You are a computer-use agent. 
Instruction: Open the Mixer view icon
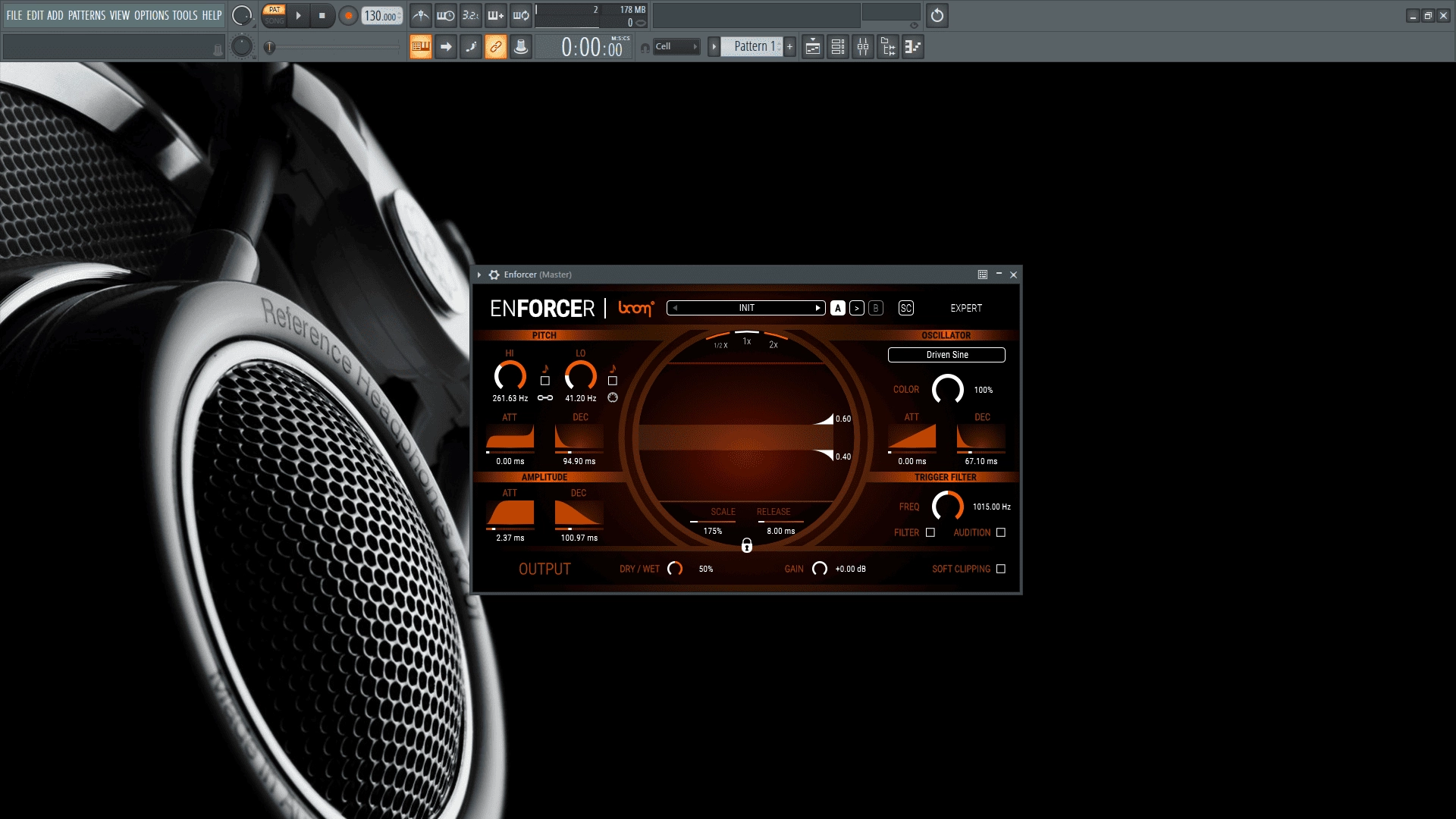863,47
